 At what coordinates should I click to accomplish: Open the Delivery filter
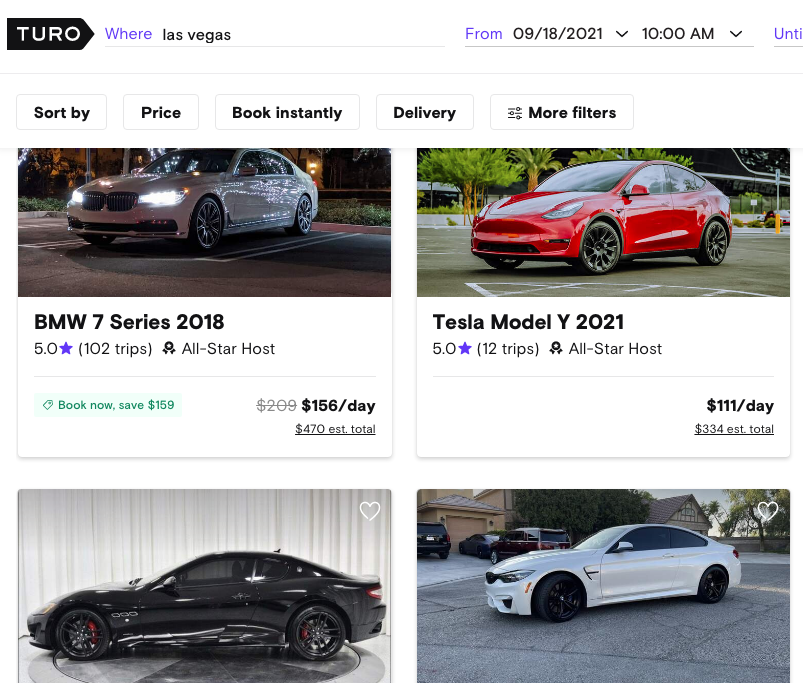pyautogui.click(x=424, y=113)
